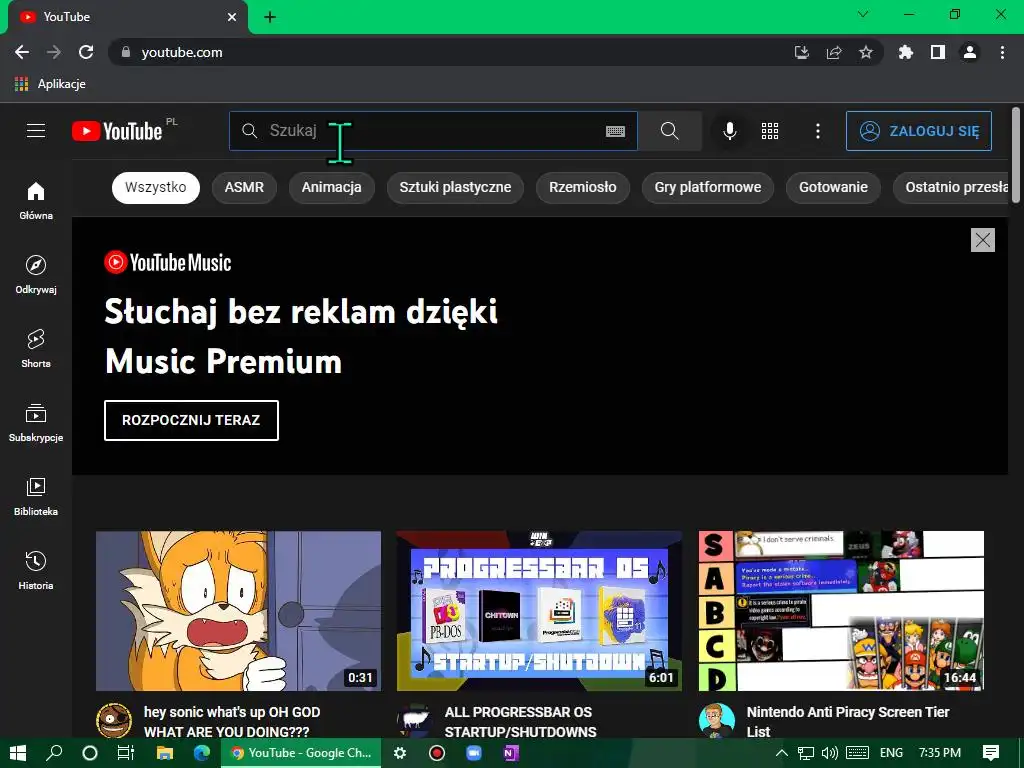Toggle Chrome side panel
Image resolution: width=1024 pixels, height=768 pixels.
point(938,52)
